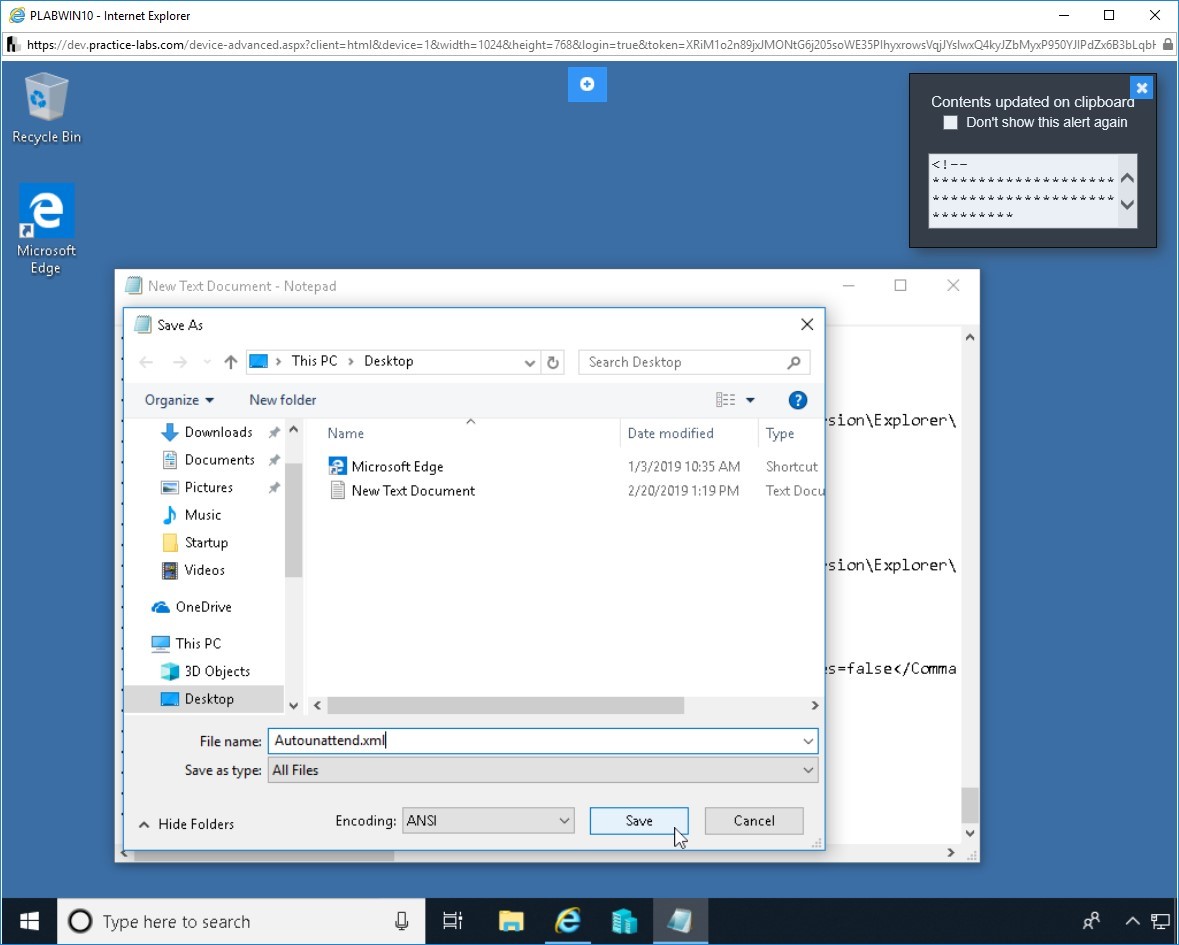Change the view layout icon
The width and height of the screenshot is (1179, 945).
[x=726, y=400]
